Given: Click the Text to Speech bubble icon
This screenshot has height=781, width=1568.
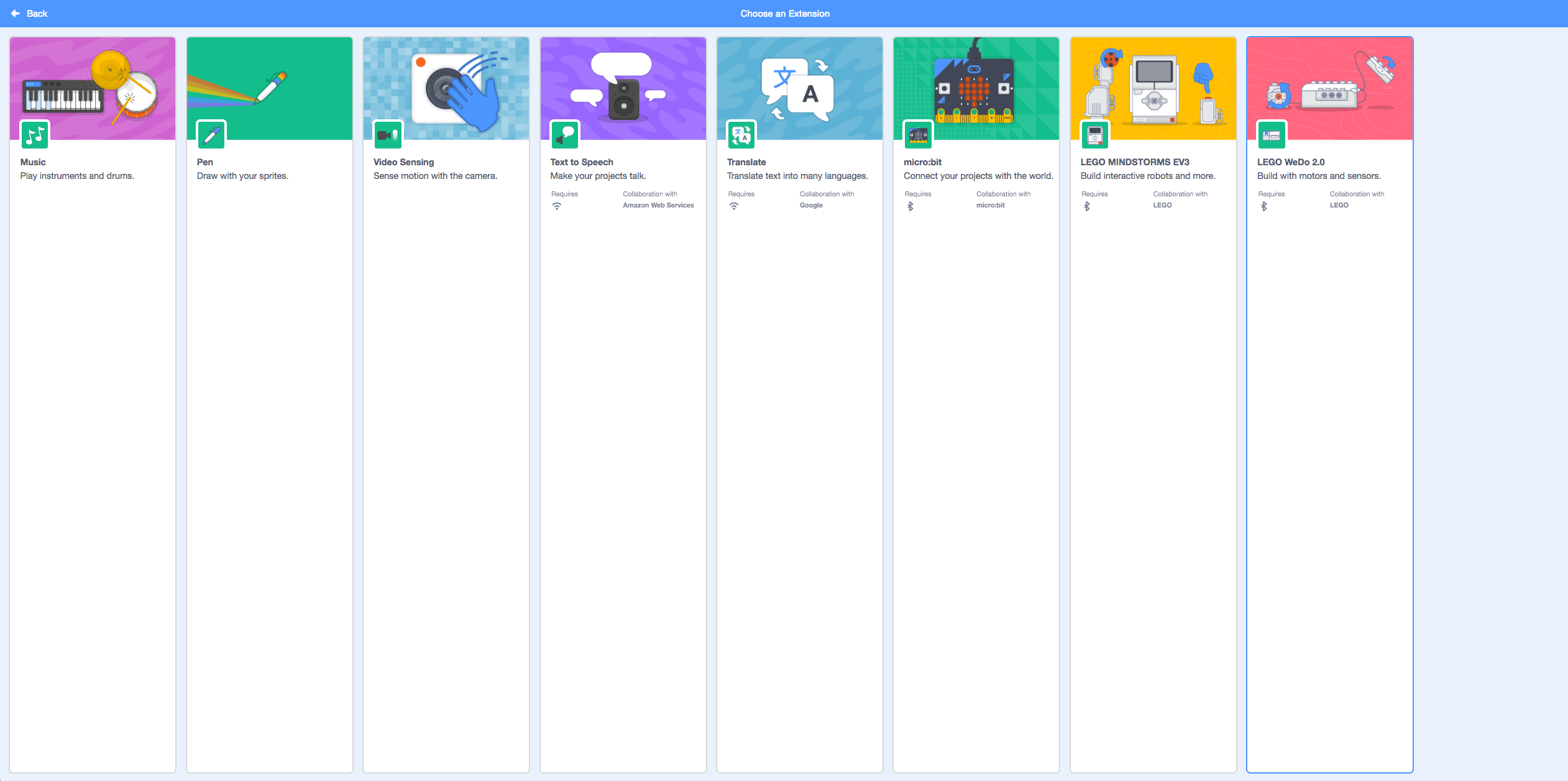Looking at the screenshot, I should 565,135.
